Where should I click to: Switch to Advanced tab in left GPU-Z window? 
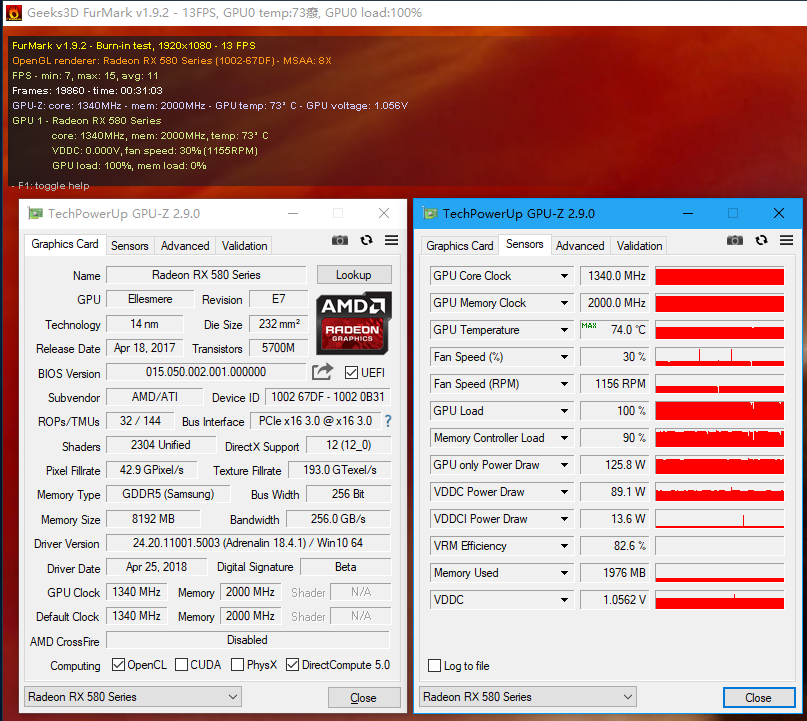click(x=185, y=246)
